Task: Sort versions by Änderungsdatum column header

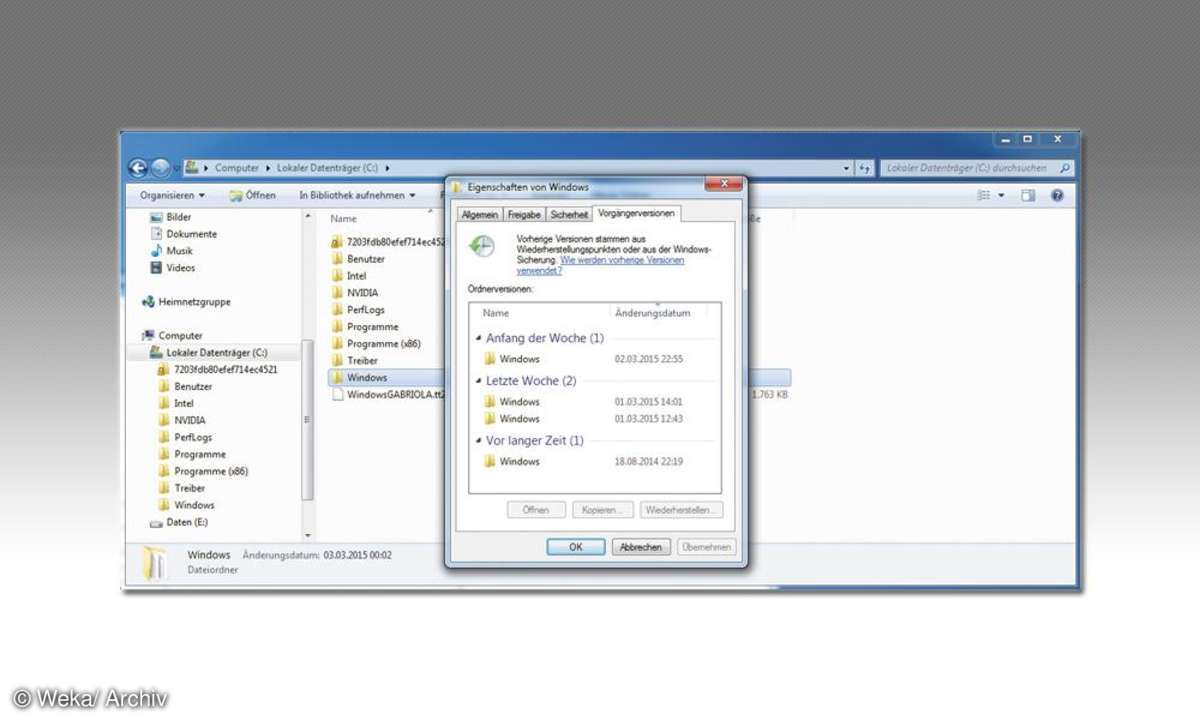Action: coord(653,313)
